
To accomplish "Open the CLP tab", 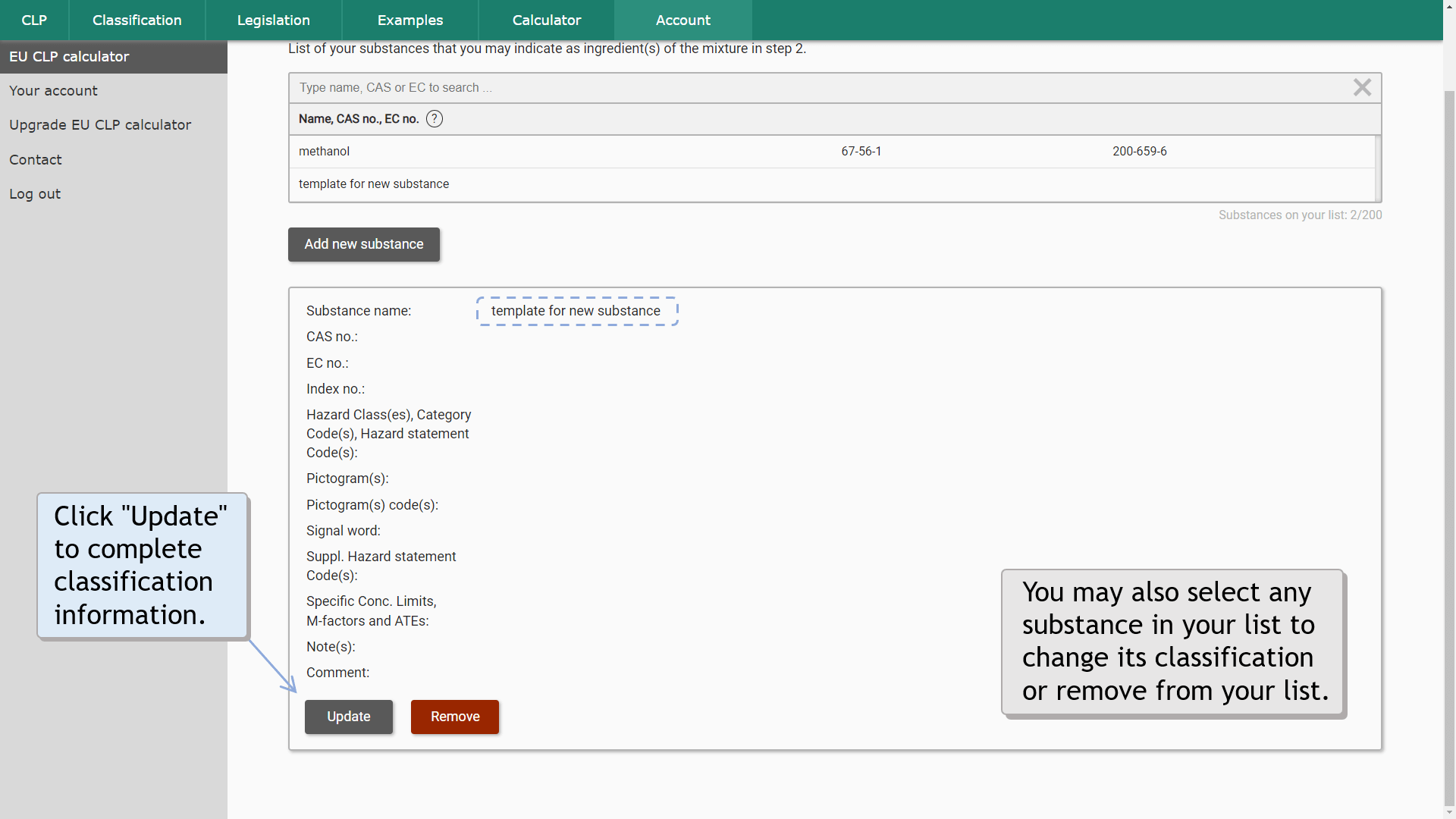I will (x=34, y=20).
